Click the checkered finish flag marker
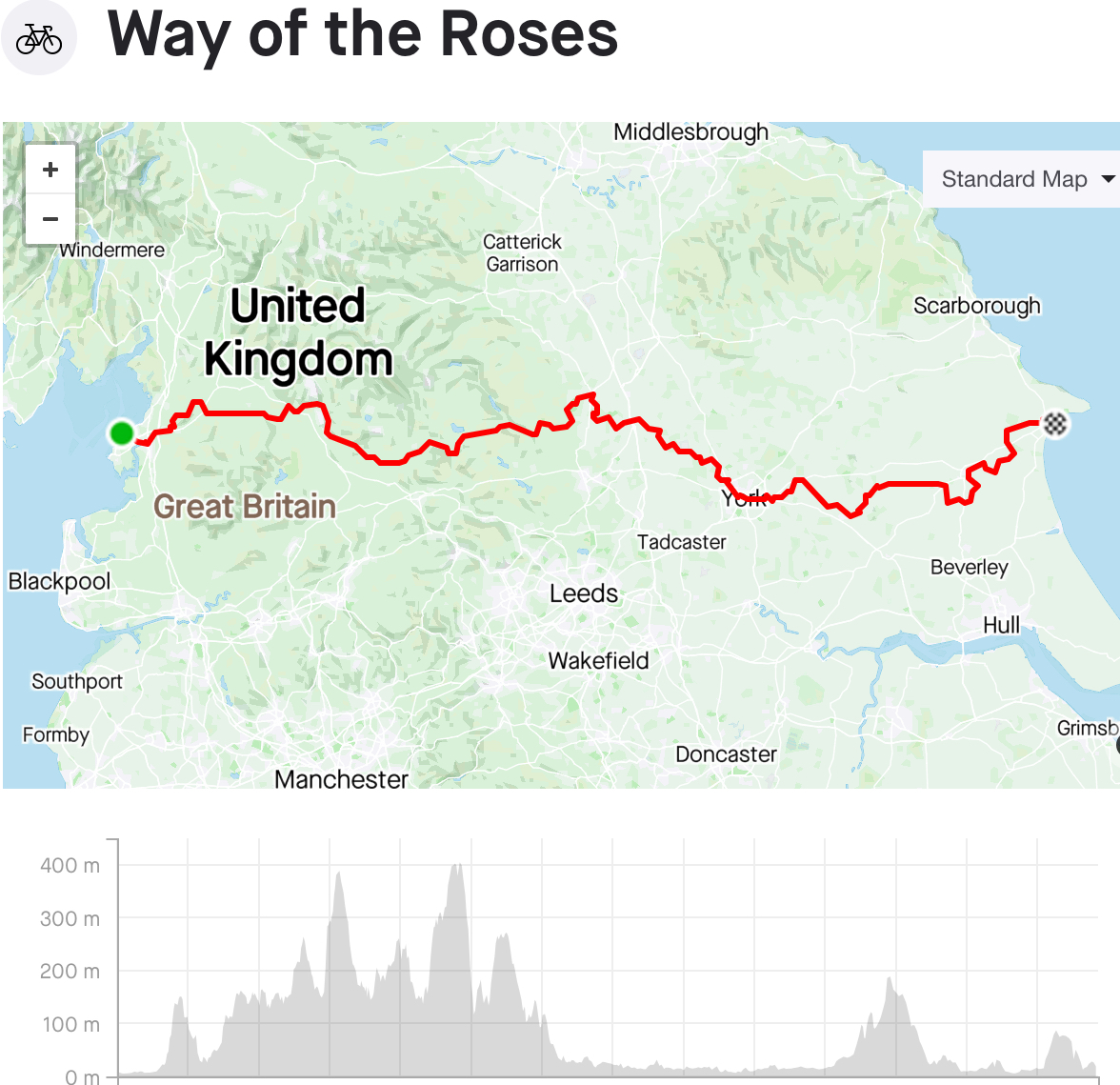This screenshot has height=1085, width=1120. [1055, 424]
